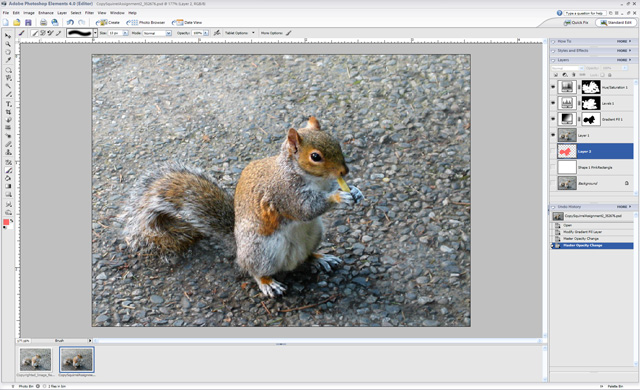Click the Undo arrow icon
The width and height of the screenshot is (640, 390).
70,22
